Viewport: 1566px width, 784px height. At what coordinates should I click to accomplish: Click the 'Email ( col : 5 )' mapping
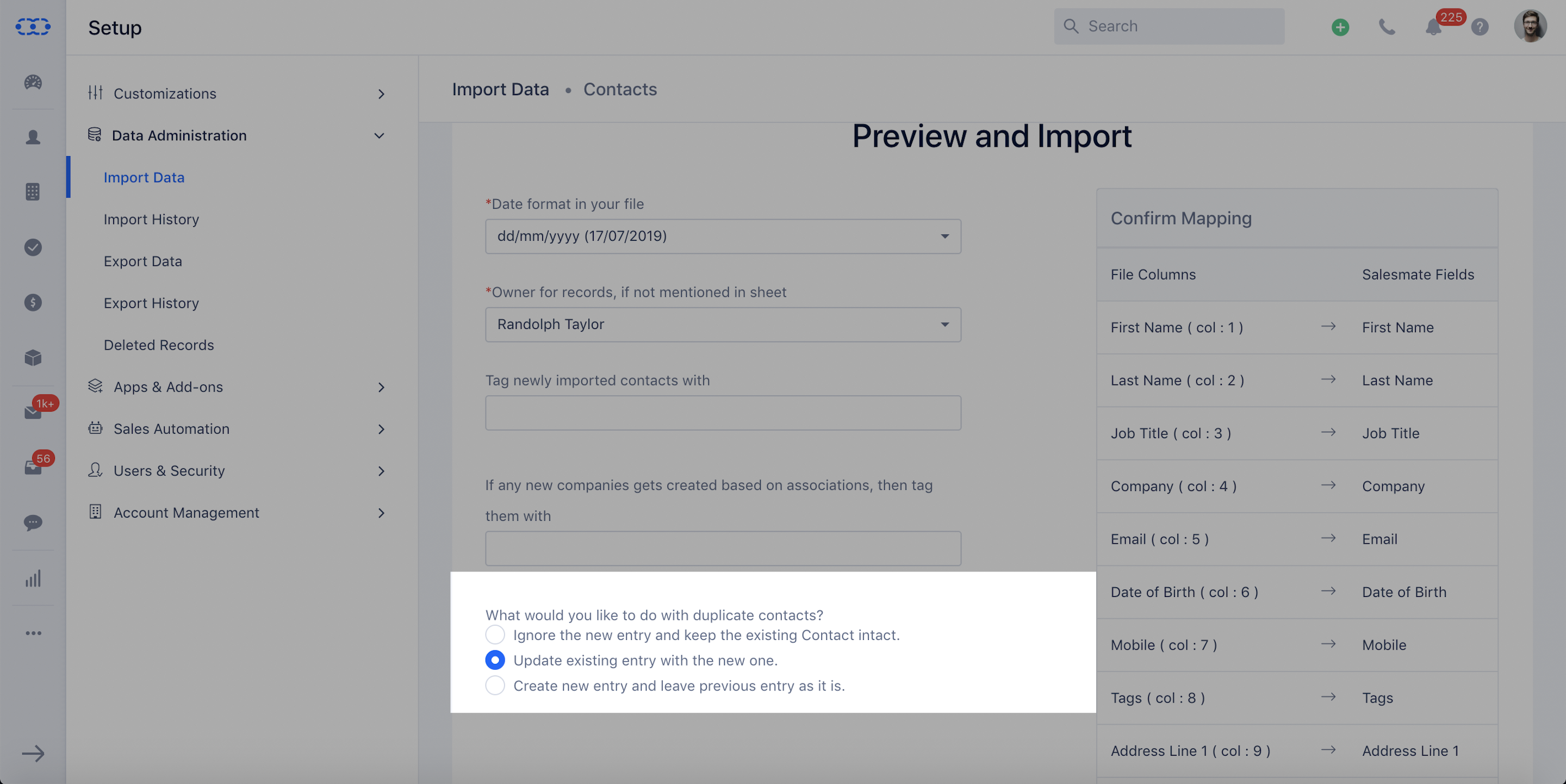point(1159,539)
